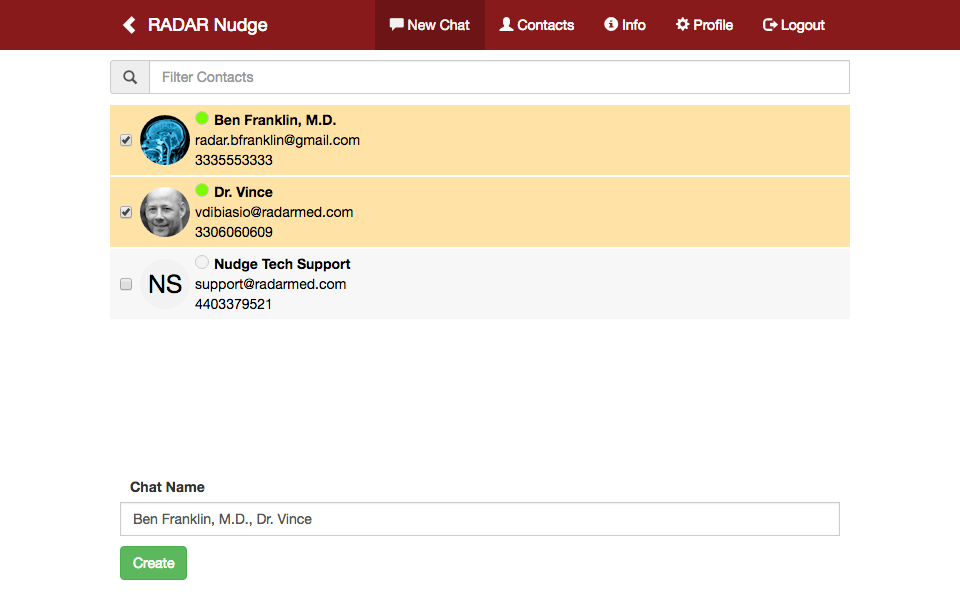
Task: Select the Nudge Tech Support name
Action: pyautogui.click(x=282, y=264)
